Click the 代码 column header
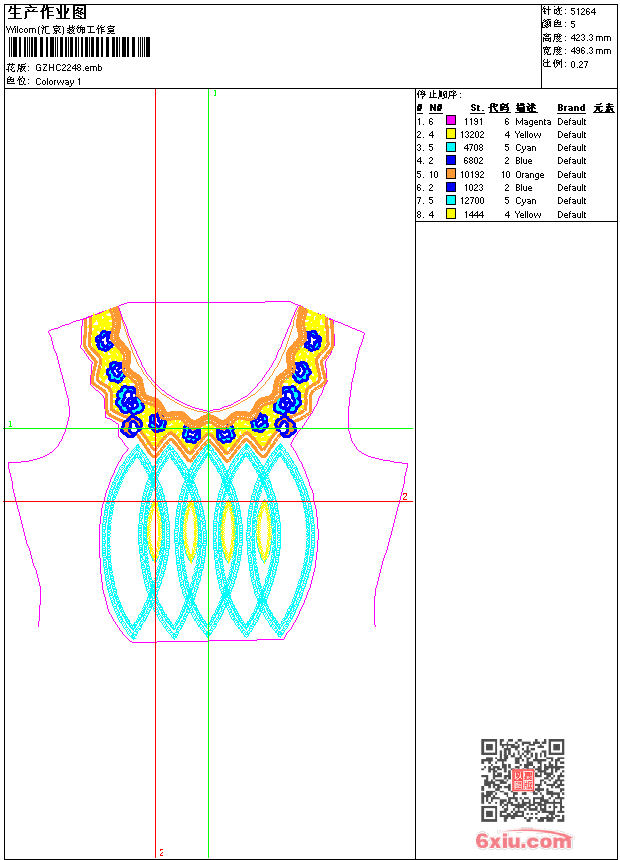Viewport: 620px width, 860px height. point(499,108)
